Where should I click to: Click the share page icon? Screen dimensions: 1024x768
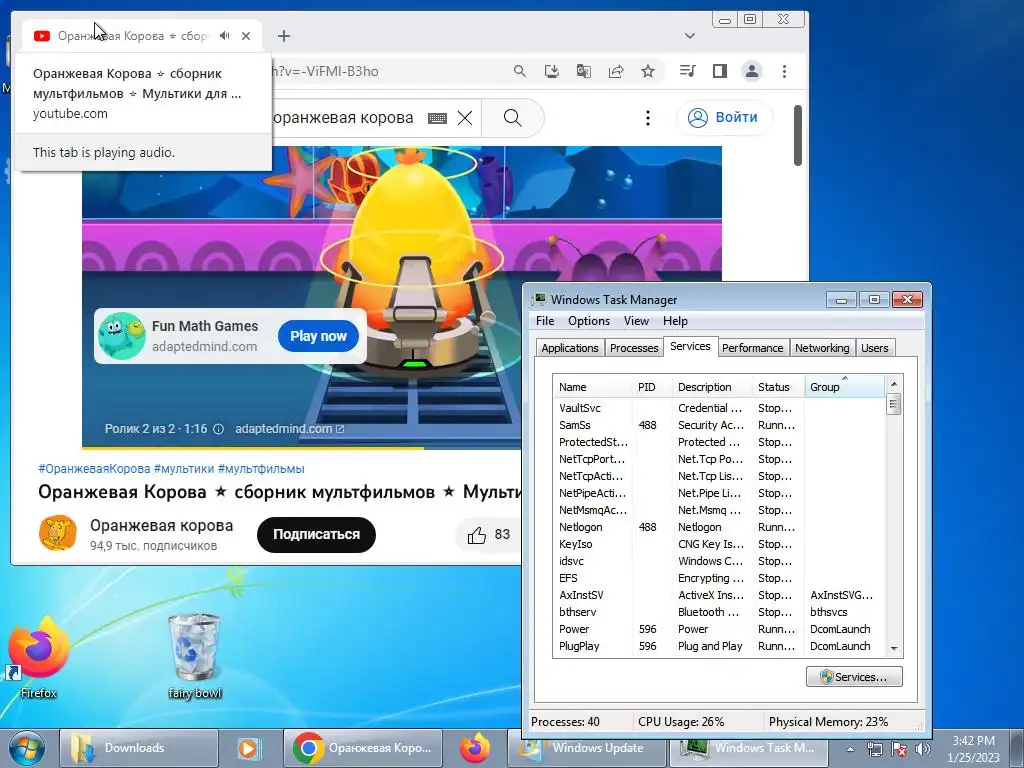click(x=616, y=71)
